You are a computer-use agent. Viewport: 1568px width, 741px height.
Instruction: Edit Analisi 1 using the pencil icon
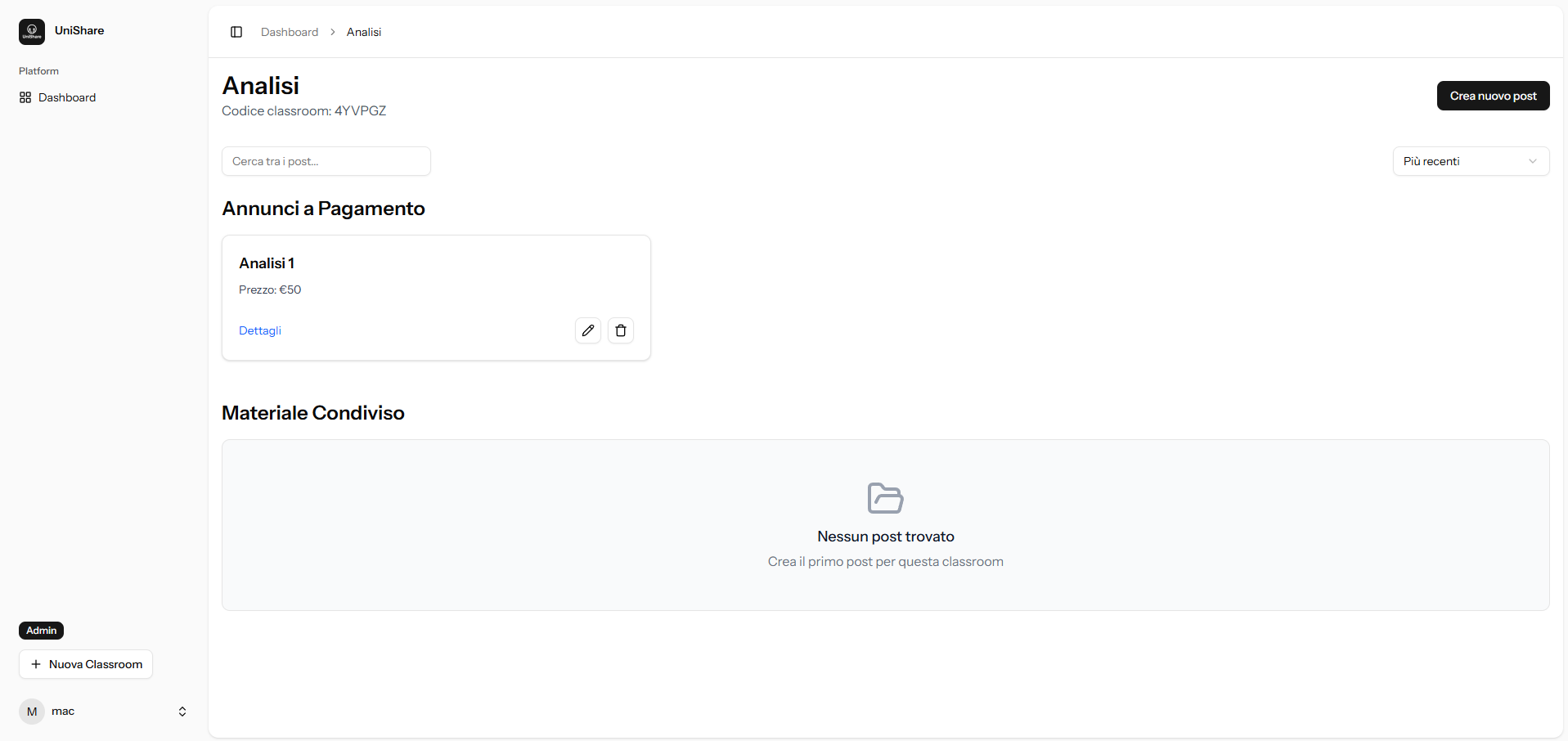point(587,330)
